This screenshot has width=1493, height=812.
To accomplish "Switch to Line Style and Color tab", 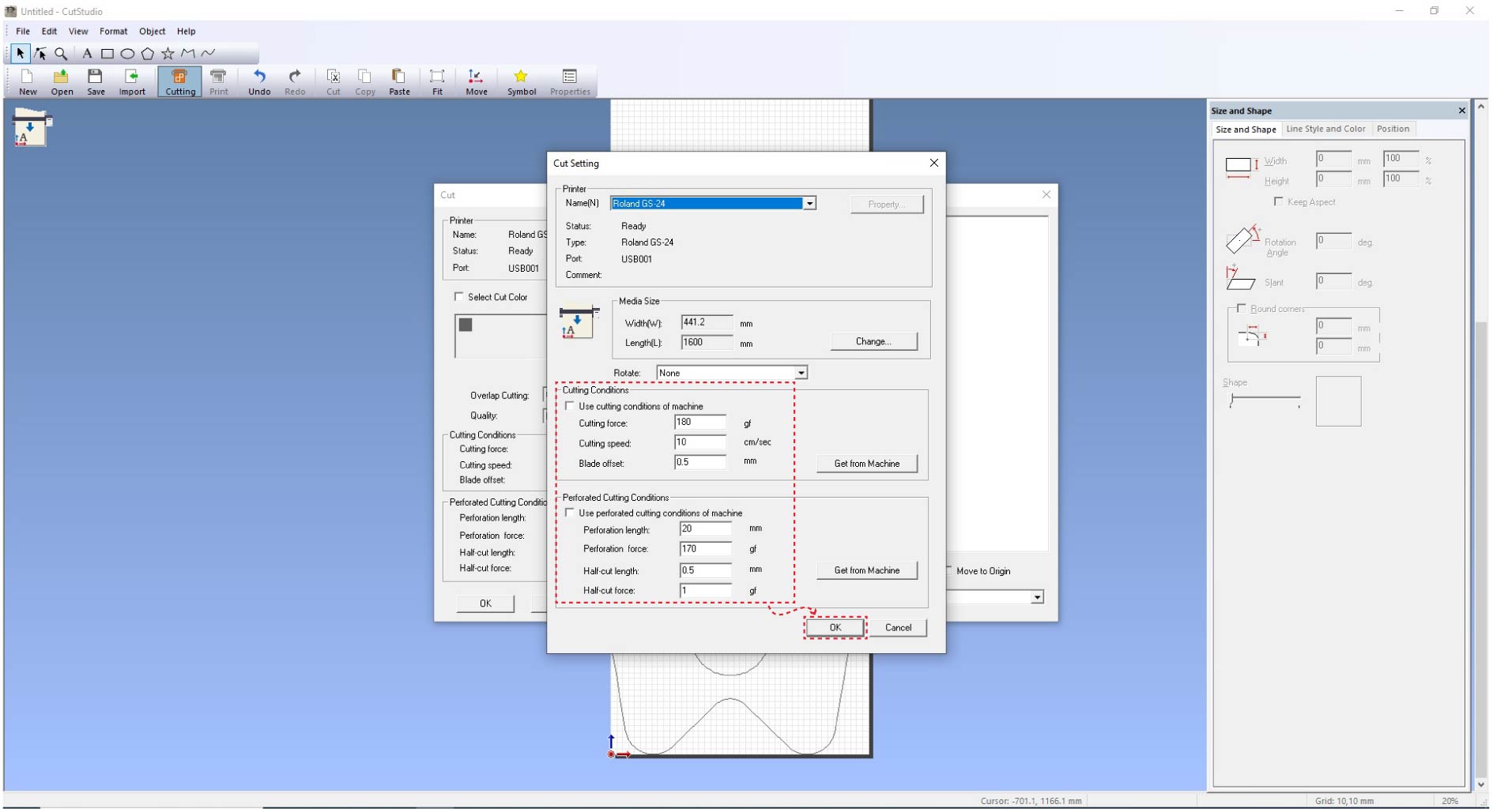I will tap(1325, 130).
